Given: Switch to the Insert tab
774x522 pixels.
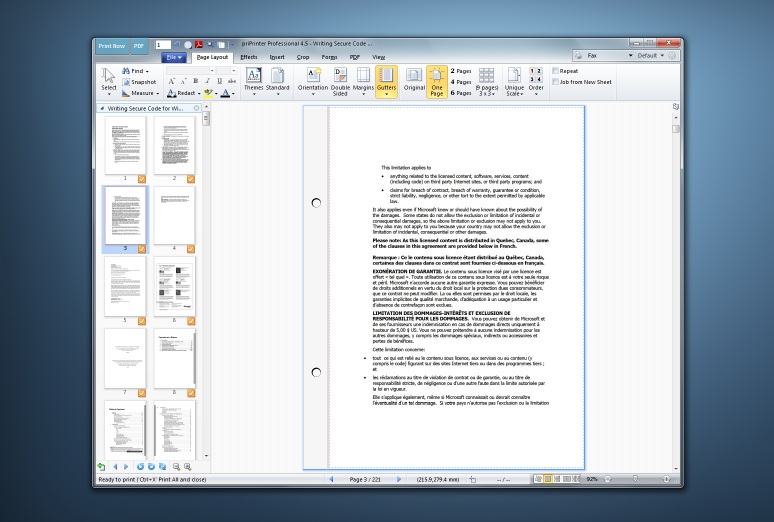Looking at the screenshot, I should click(x=277, y=57).
